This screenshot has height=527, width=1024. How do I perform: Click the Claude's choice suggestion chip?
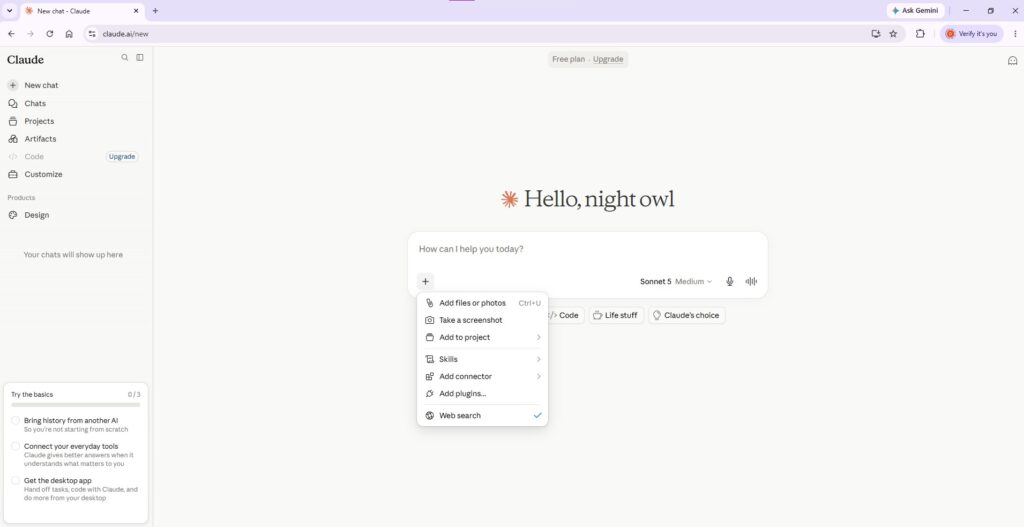pos(686,315)
